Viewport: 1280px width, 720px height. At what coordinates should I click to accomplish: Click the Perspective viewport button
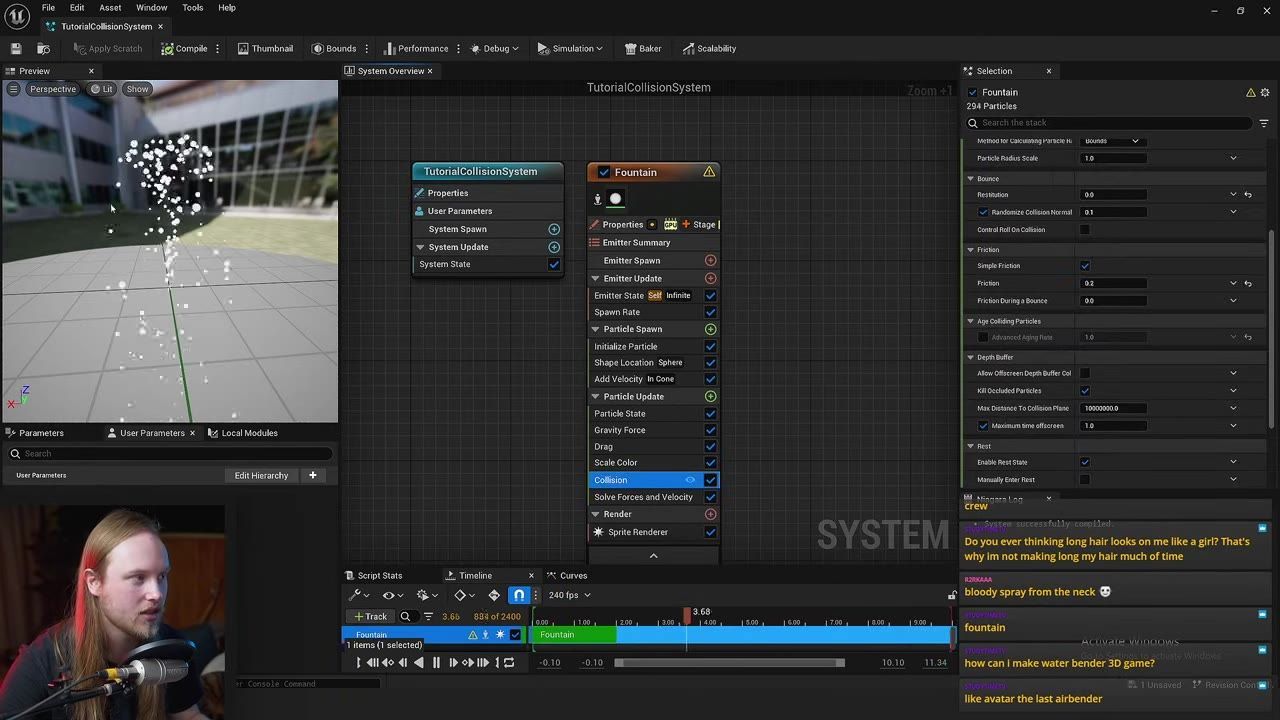tap(53, 89)
